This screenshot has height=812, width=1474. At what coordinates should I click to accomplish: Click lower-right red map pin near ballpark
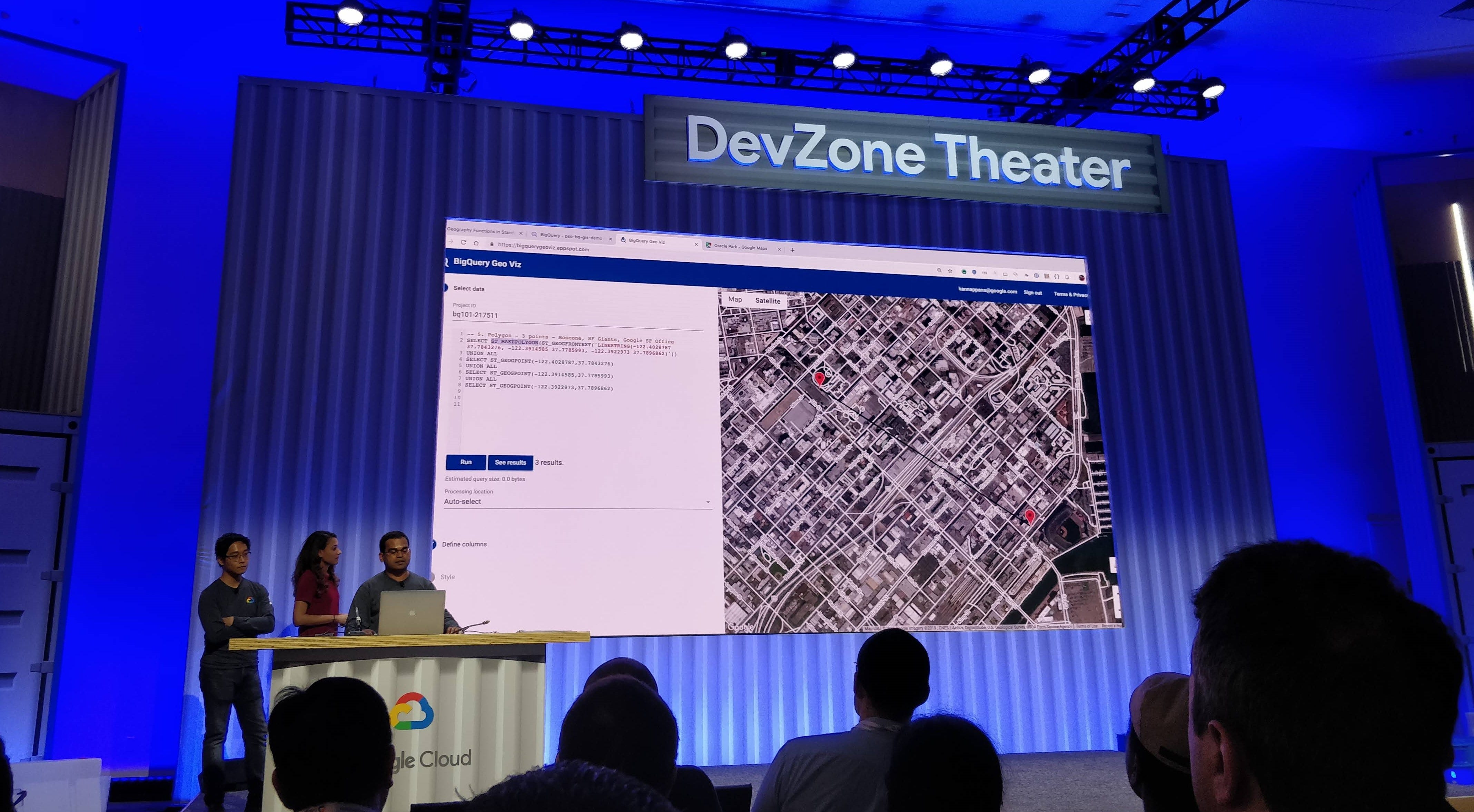pos(1030,516)
